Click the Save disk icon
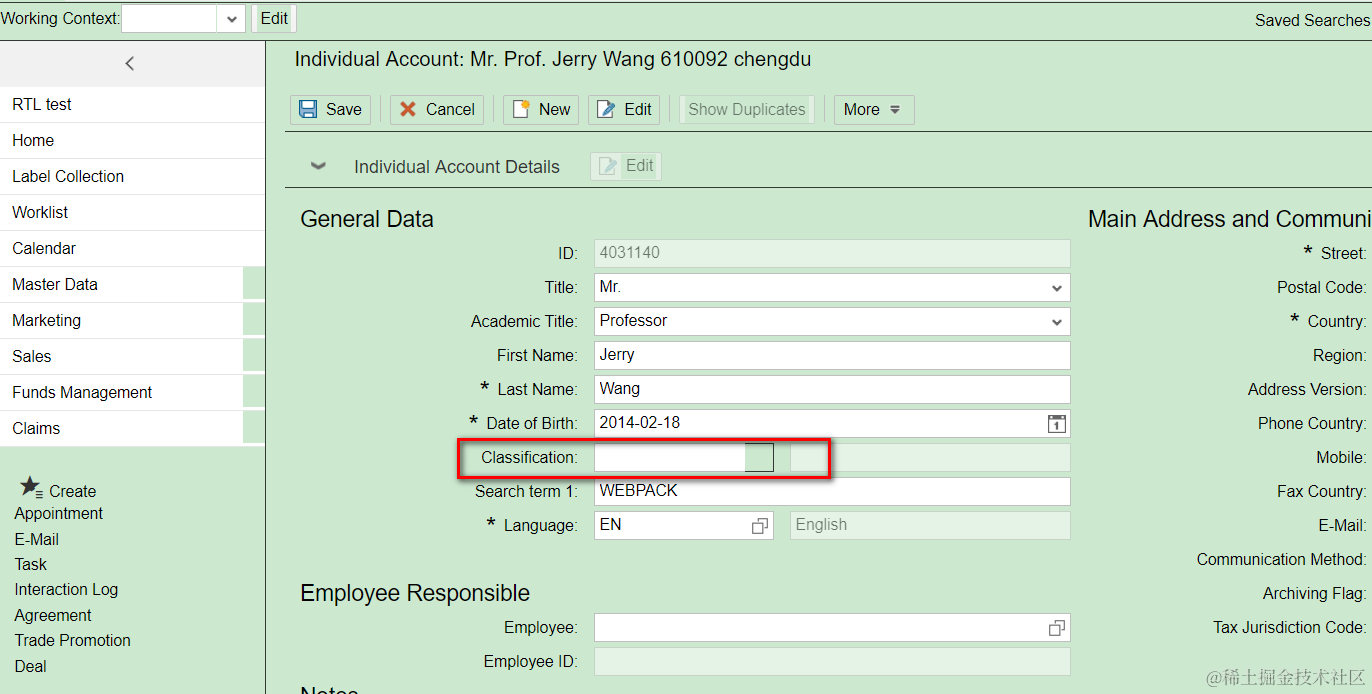The height and width of the screenshot is (694, 1372). pyautogui.click(x=308, y=110)
